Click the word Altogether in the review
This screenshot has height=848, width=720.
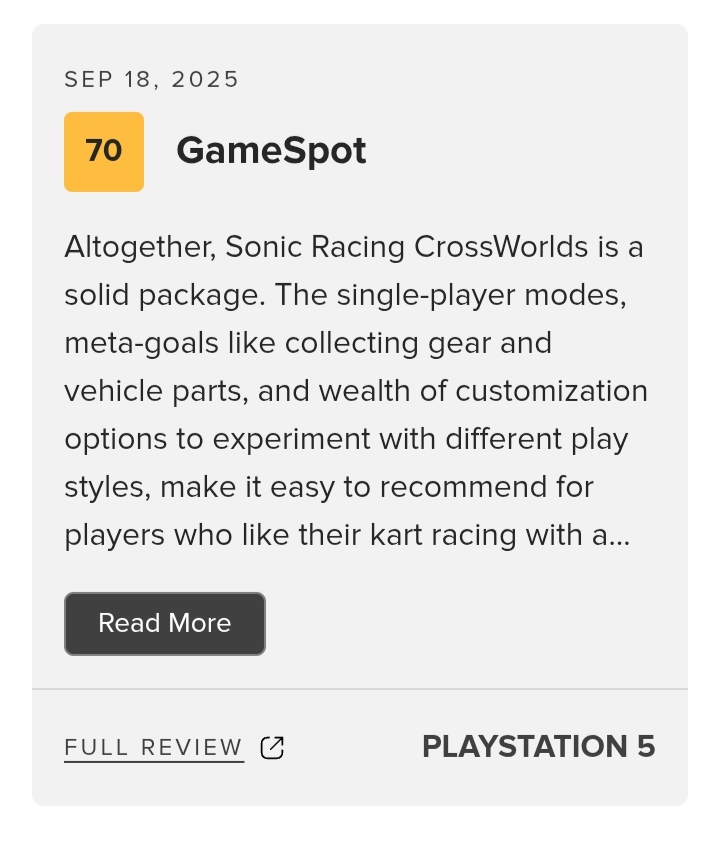(140, 248)
